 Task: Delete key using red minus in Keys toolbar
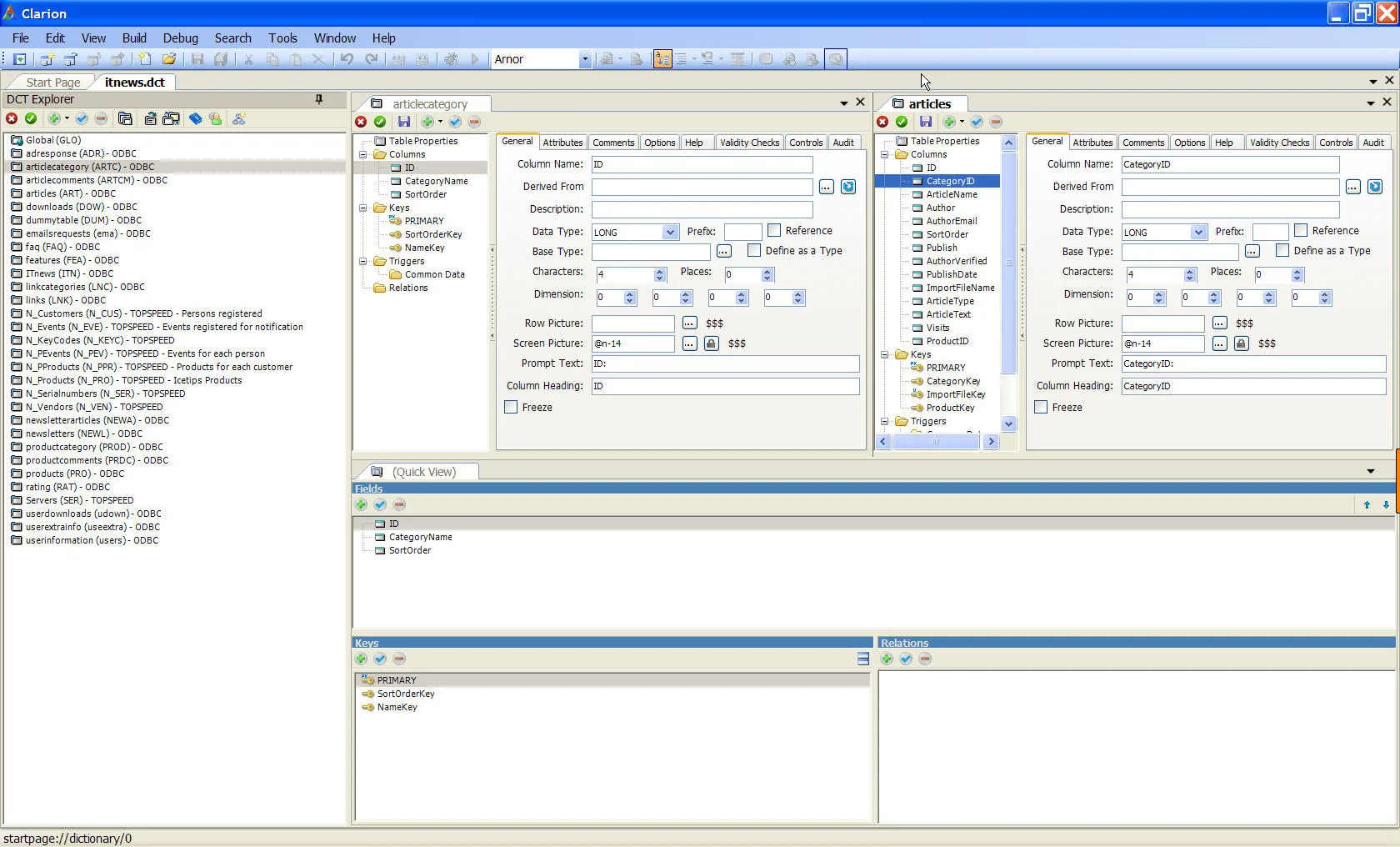[x=399, y=659]
